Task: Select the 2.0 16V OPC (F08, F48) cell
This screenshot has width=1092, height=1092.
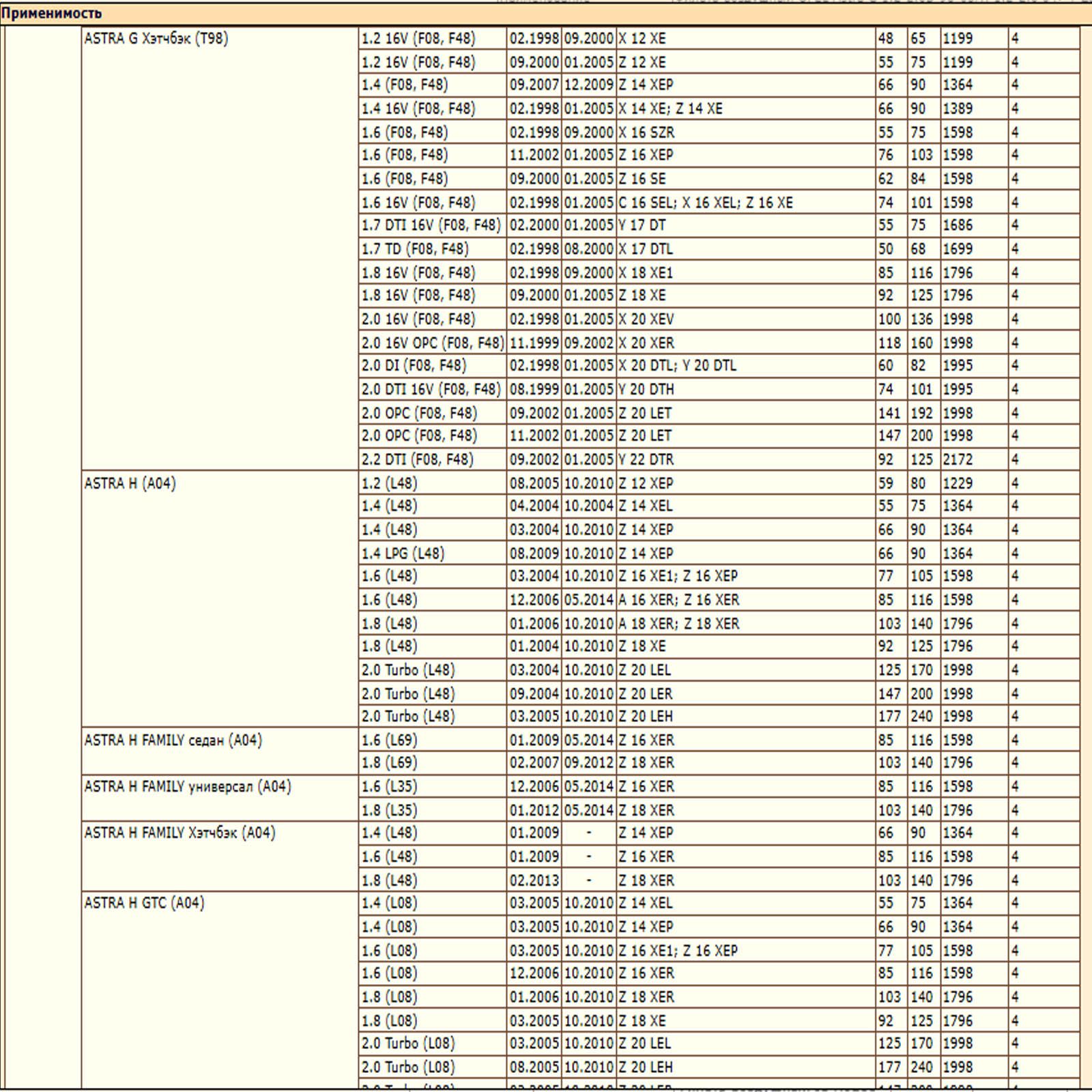Action: pos(433,343)
